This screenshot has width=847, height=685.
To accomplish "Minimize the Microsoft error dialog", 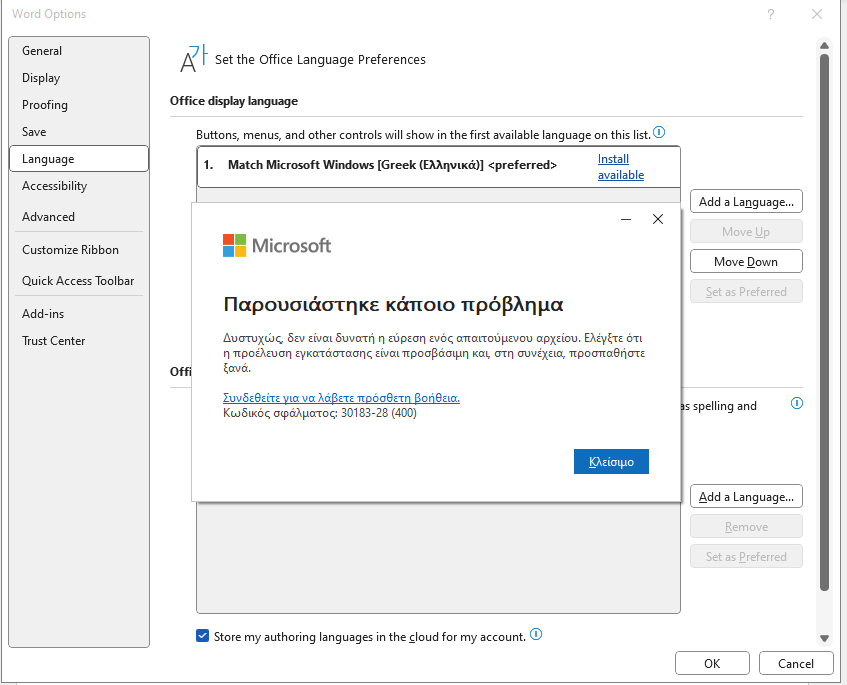I will [626, 219].
